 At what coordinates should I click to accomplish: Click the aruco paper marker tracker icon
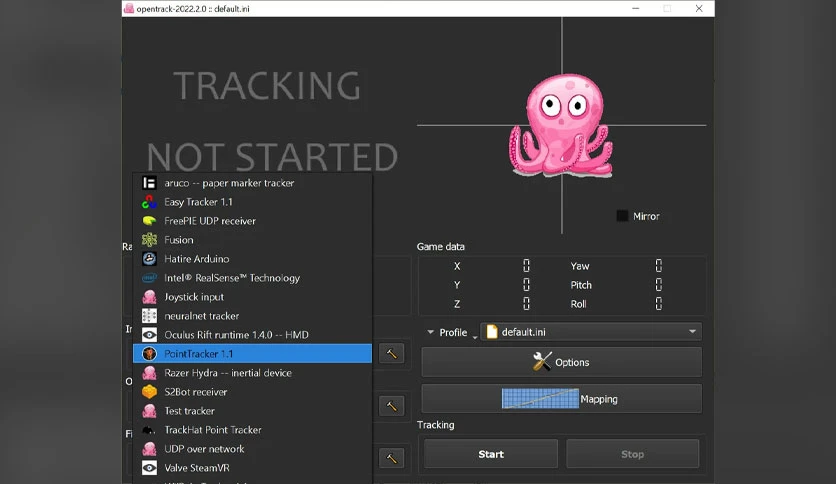click(x=149, y=183)
